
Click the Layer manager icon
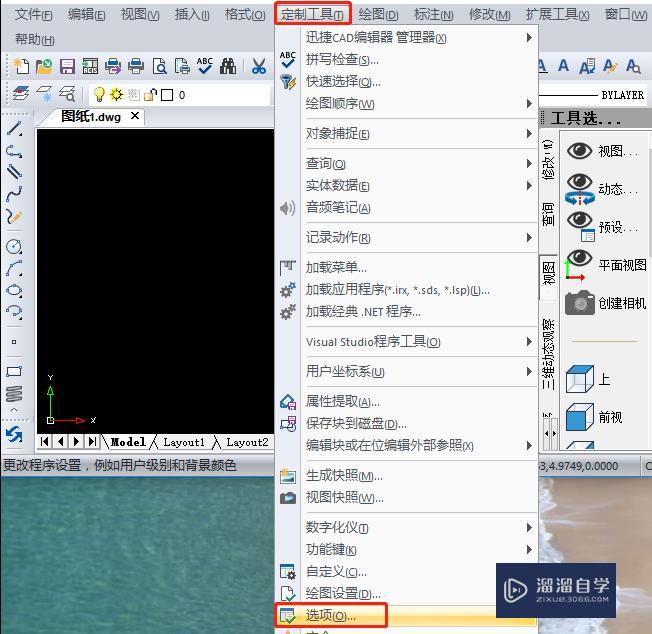[x=21, y=94]
